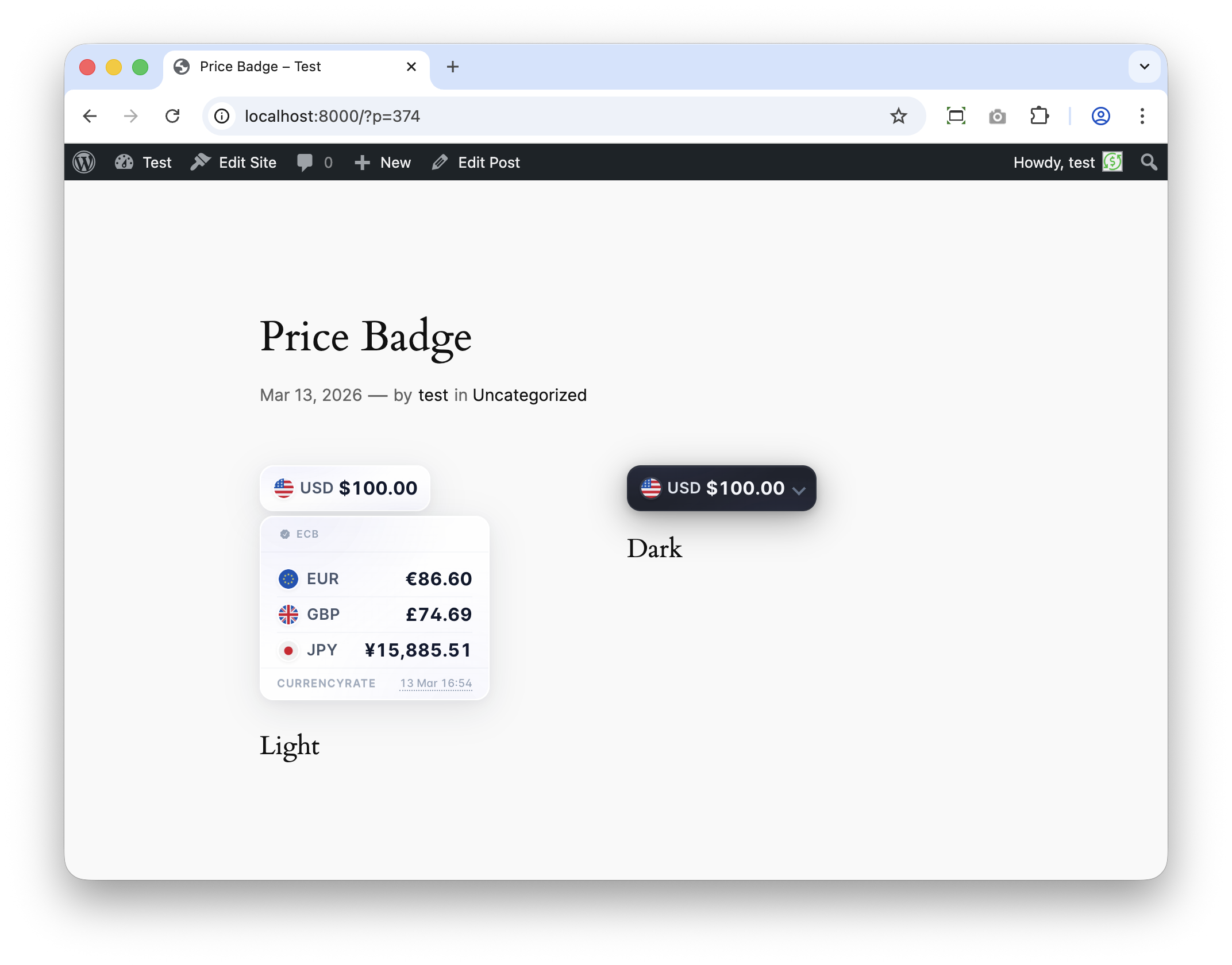This screenshot has width=1232, height=965.
Task: Open the browser profile chevron at top right
Action: 1144,67
